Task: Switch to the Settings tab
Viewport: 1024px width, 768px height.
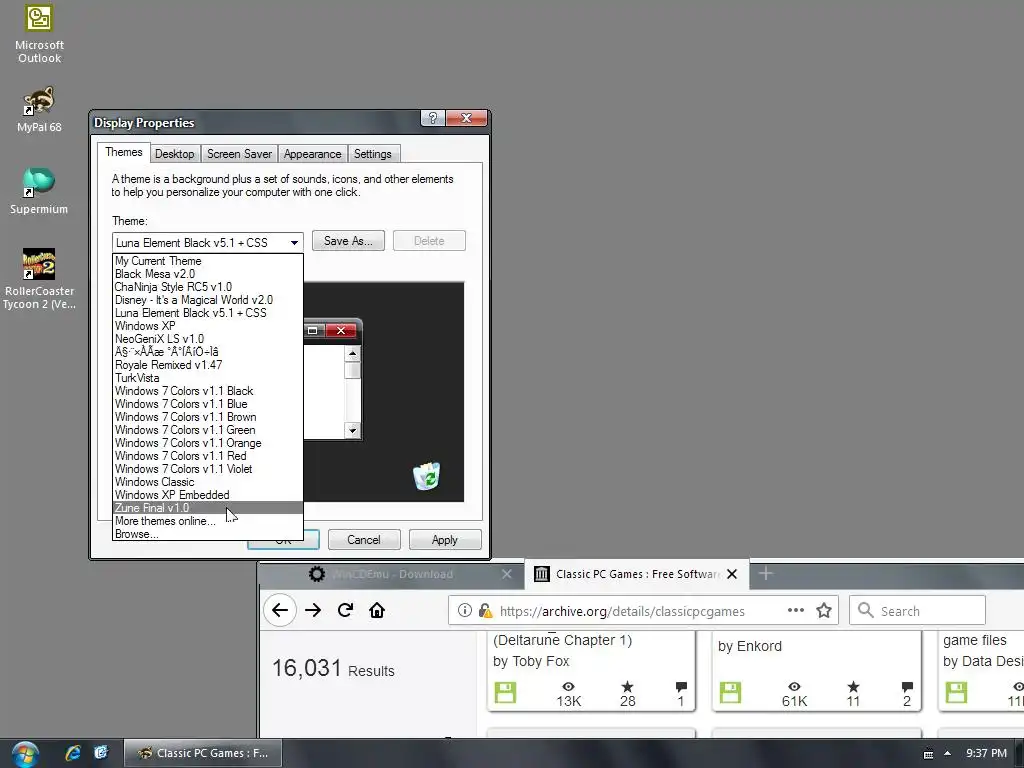Action: pyautogui.click(x=372, y=154)
